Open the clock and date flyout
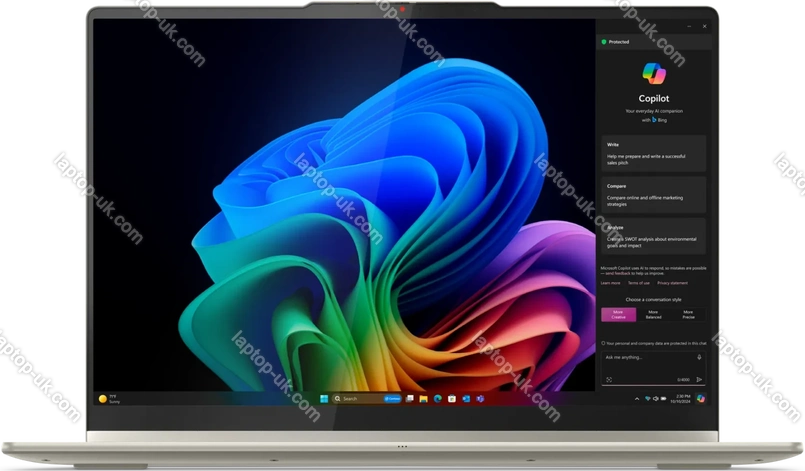Viewport: 805px width, 471px height. [680, 399]
